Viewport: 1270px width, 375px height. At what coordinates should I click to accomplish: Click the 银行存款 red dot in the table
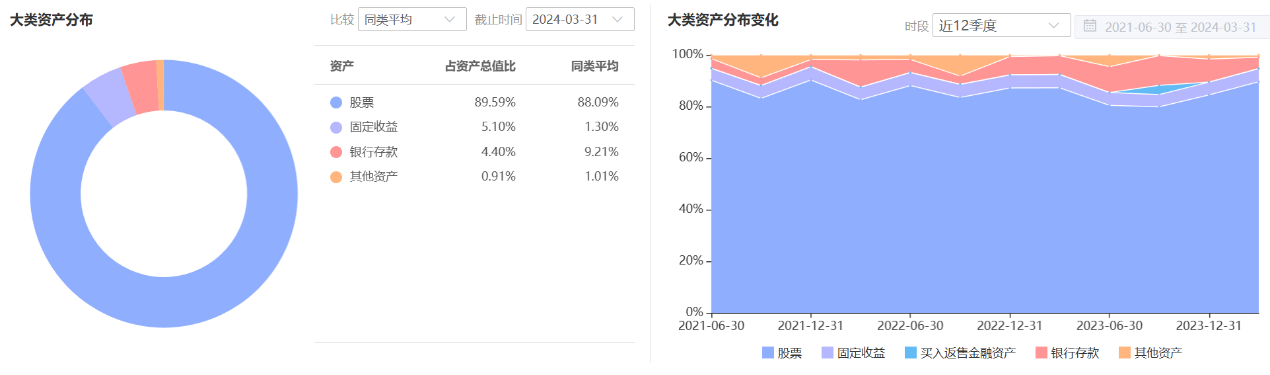pyautogui.click(x=335, y=152)
